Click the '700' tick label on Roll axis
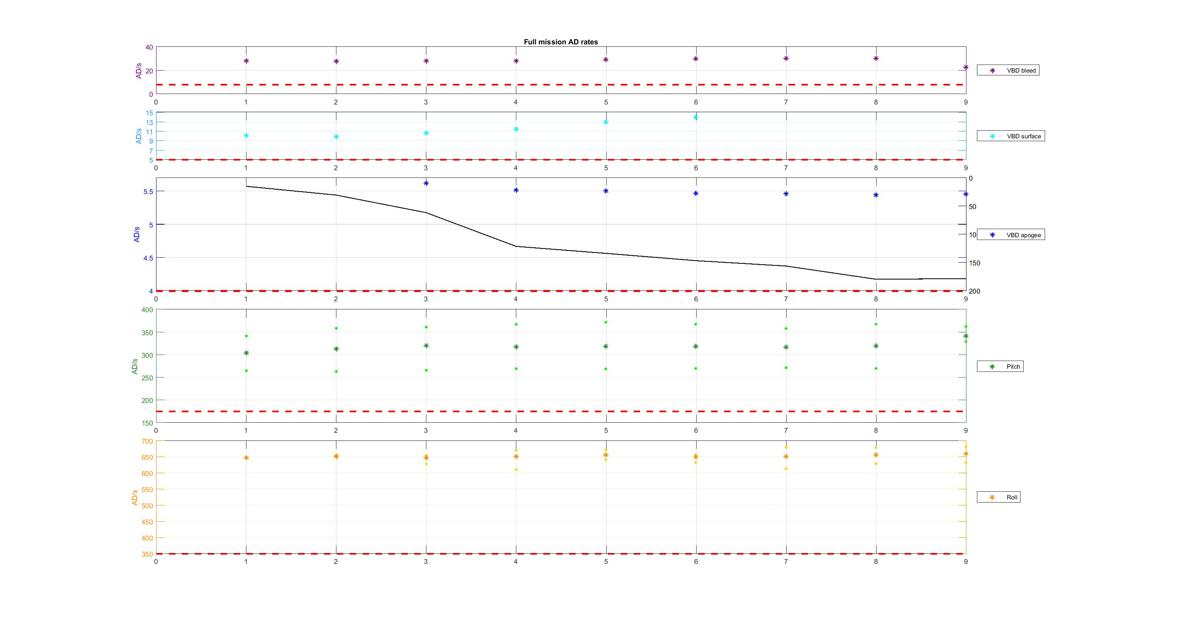This screenshot has width=1200, height=622. (x=146, y=441)
